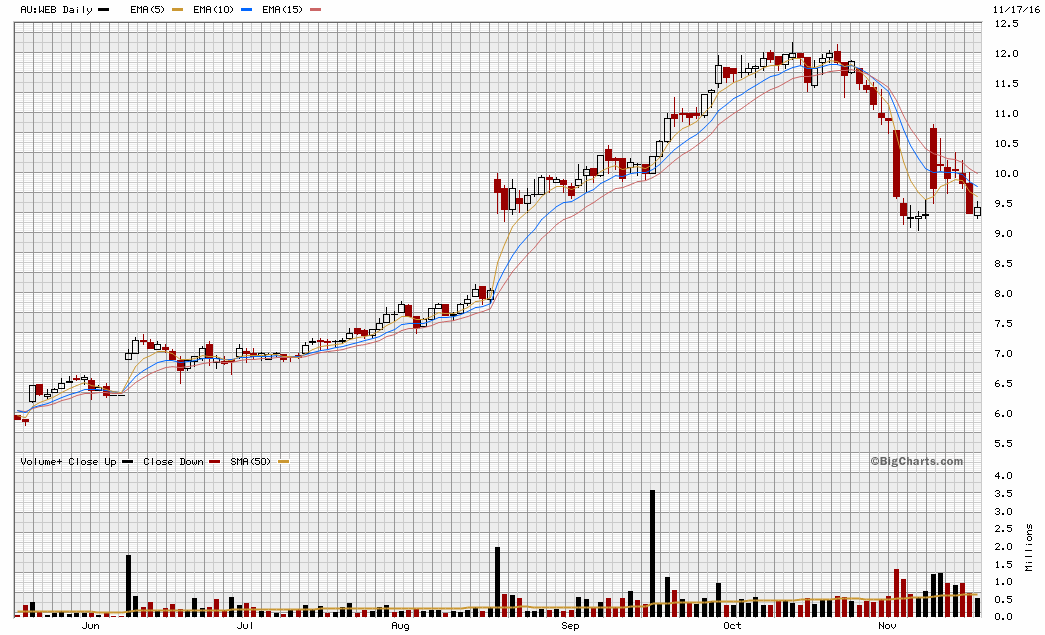Click the EMA(10) legend label
Image resolution: width=1045 pixels, height=635 pixels.
point(213,9)
